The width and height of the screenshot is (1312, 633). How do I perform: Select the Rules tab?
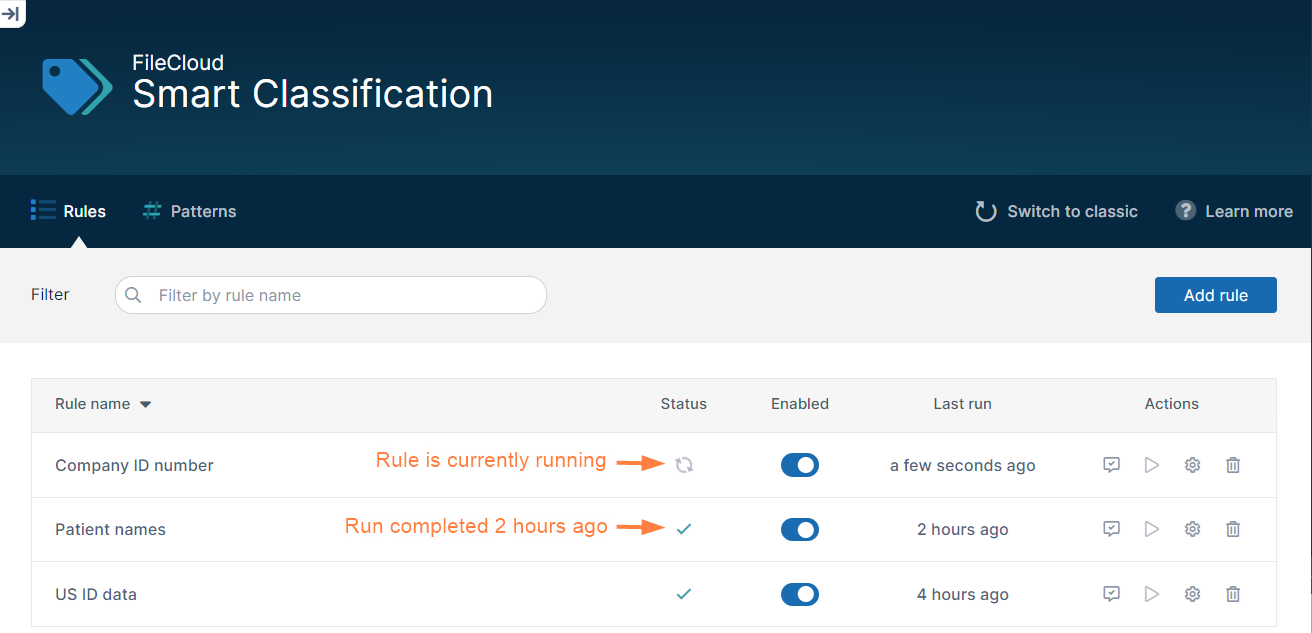click(69, 211)
